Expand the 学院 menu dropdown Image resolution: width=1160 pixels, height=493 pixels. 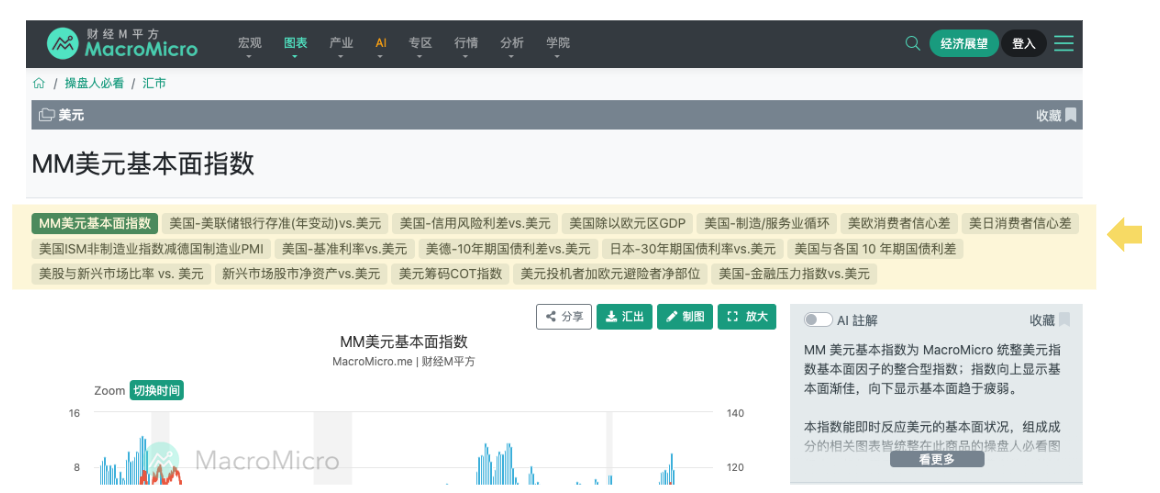pos(558,47)
